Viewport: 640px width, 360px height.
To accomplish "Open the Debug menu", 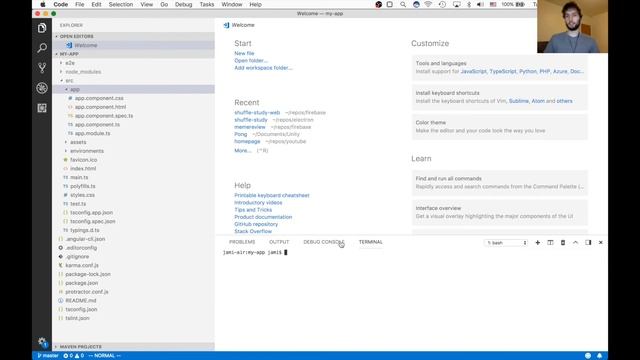I will [x=183, y=4].
